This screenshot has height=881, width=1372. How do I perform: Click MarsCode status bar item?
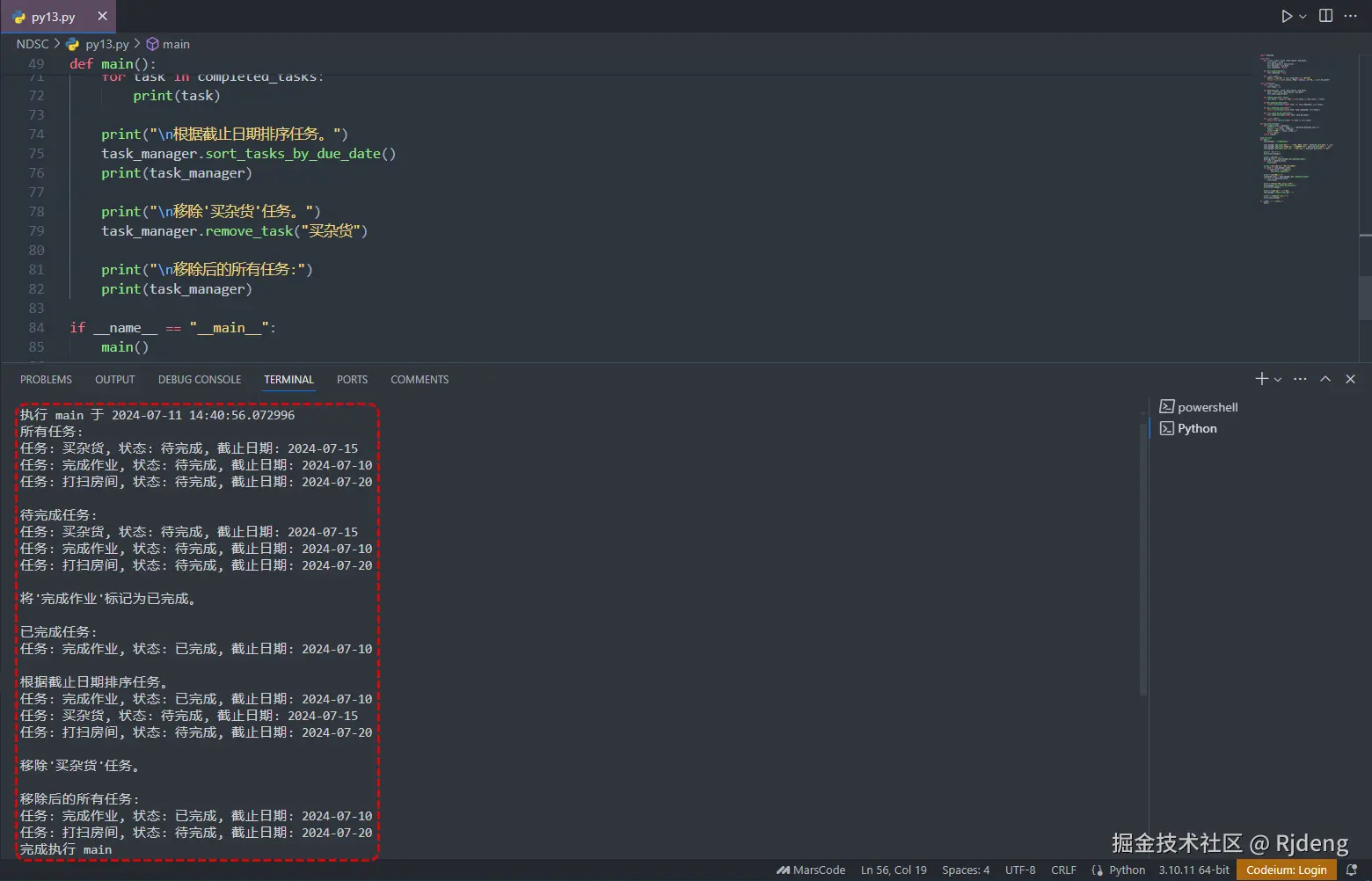(x=811, y=870)
